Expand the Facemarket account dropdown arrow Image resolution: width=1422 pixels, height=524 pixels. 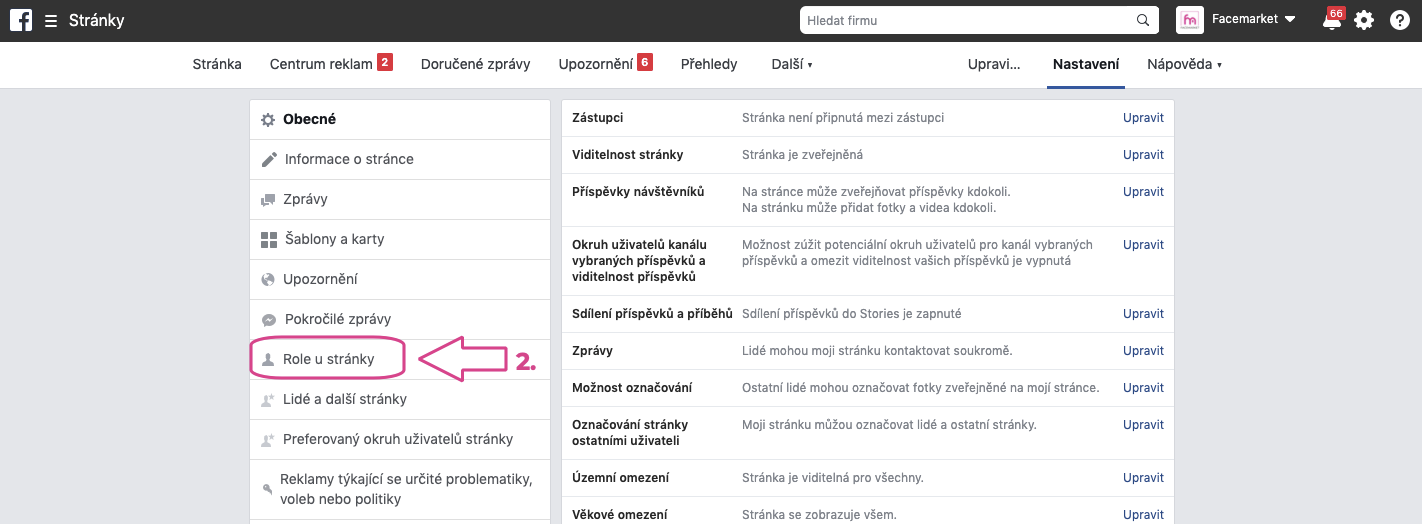[x=1290, y=20]
